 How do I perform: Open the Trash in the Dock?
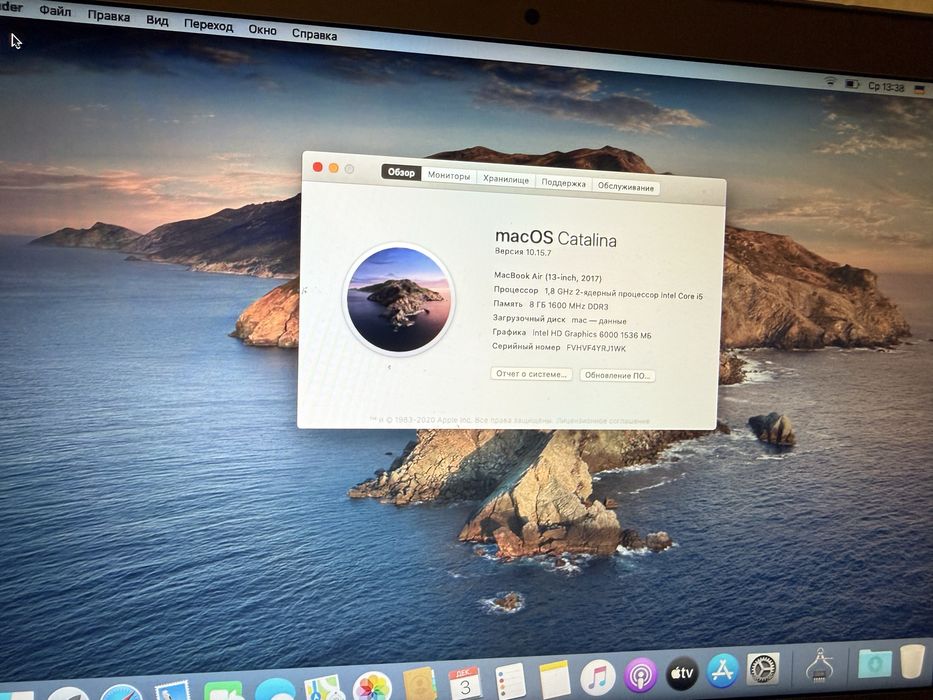912,660
